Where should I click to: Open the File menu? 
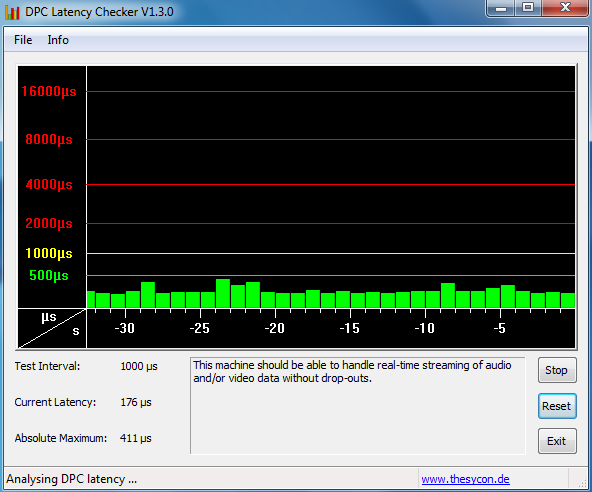pos(23,40)
